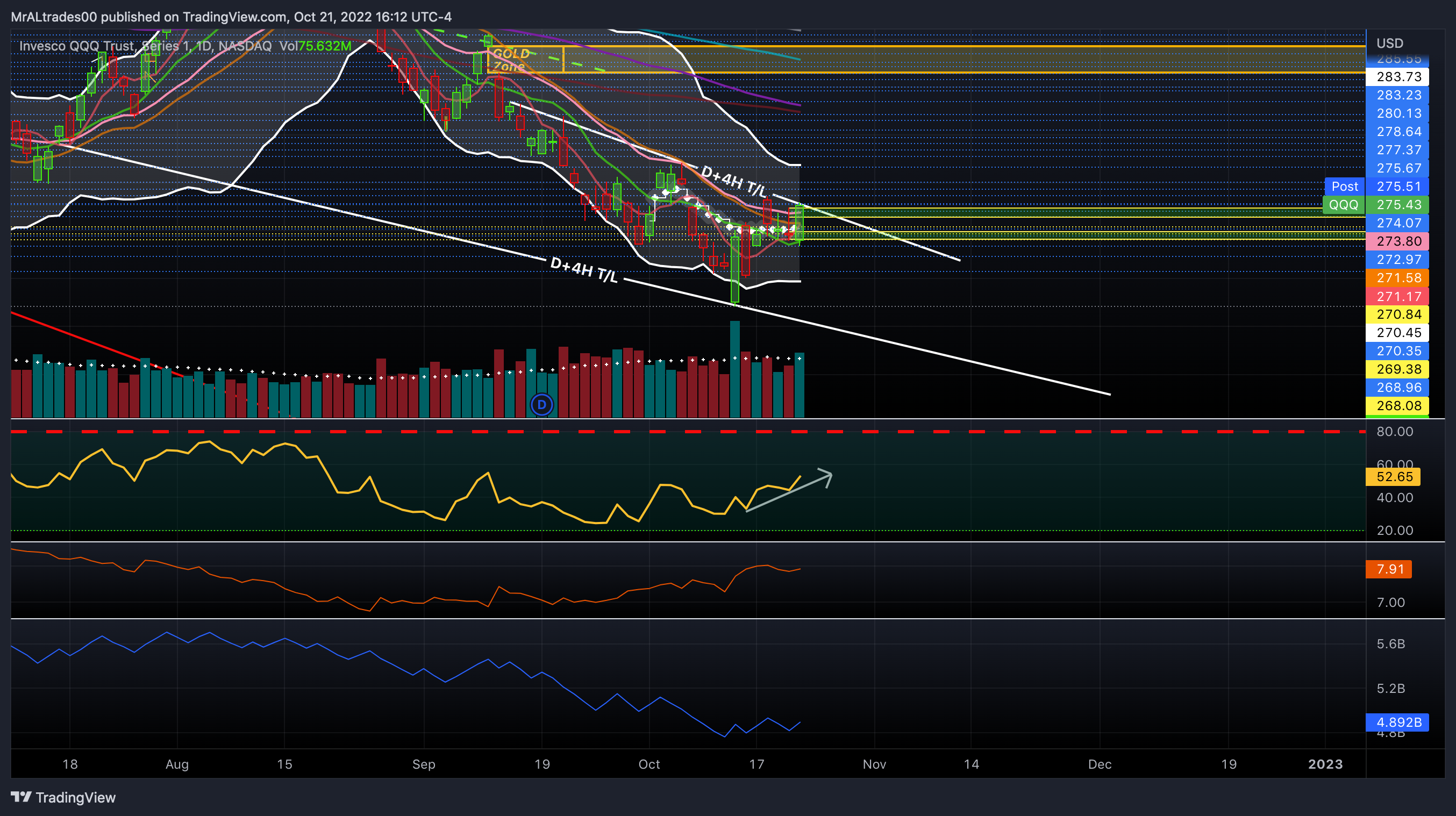Click the '2023' label on time axis
Viewport: 1456px width, 816px height.
tap(1325, 764)
